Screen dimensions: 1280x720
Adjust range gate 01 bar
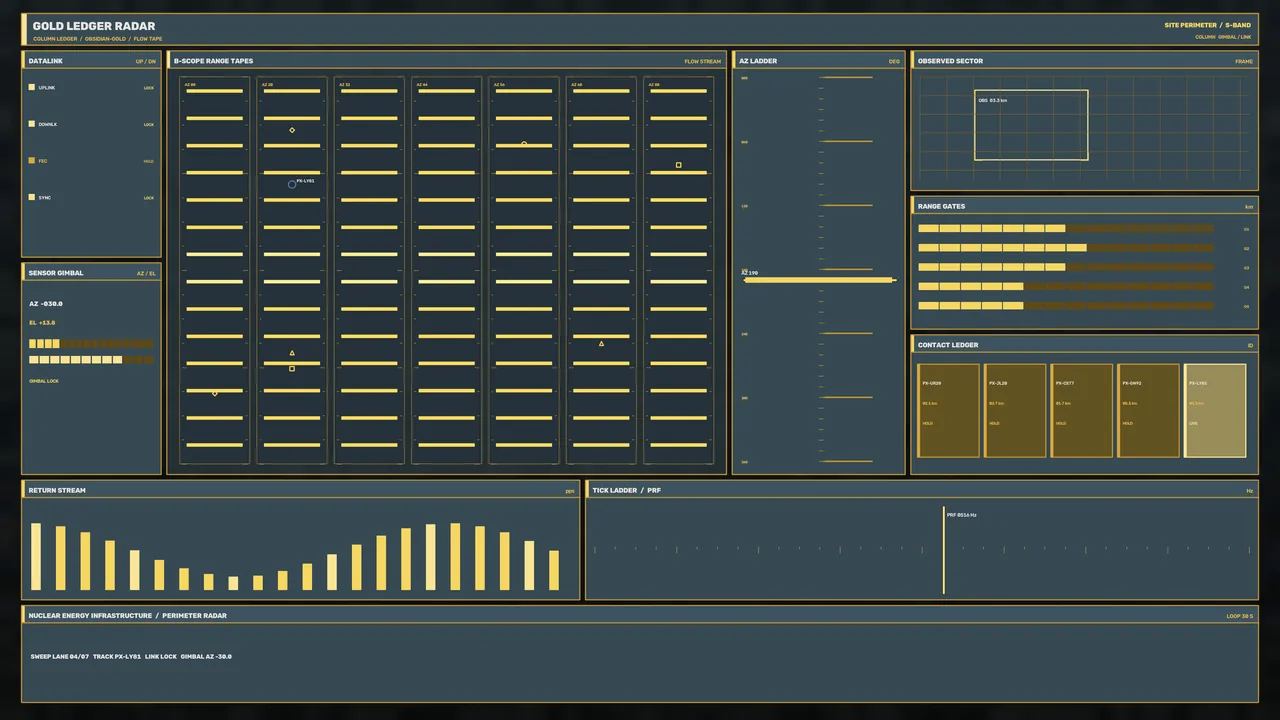(x=1066, y=229)
